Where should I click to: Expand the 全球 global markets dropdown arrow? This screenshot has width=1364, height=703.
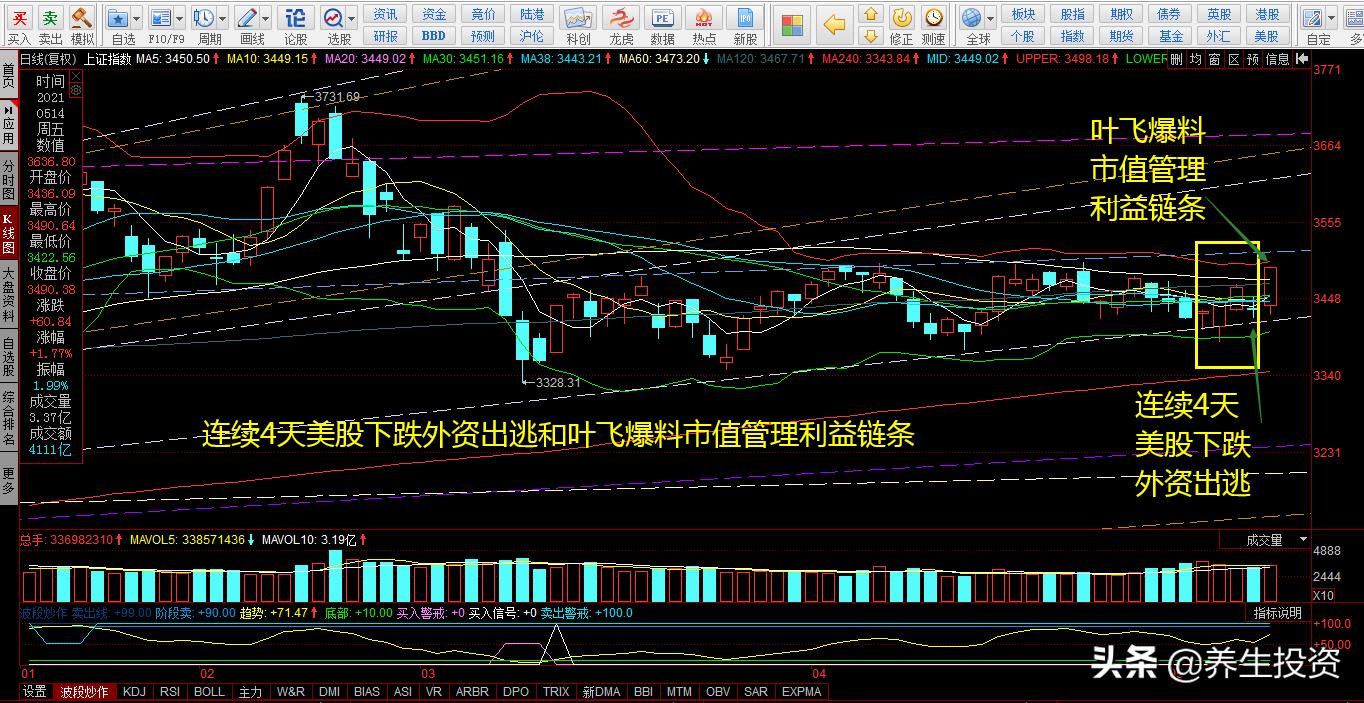pos(991,18)
